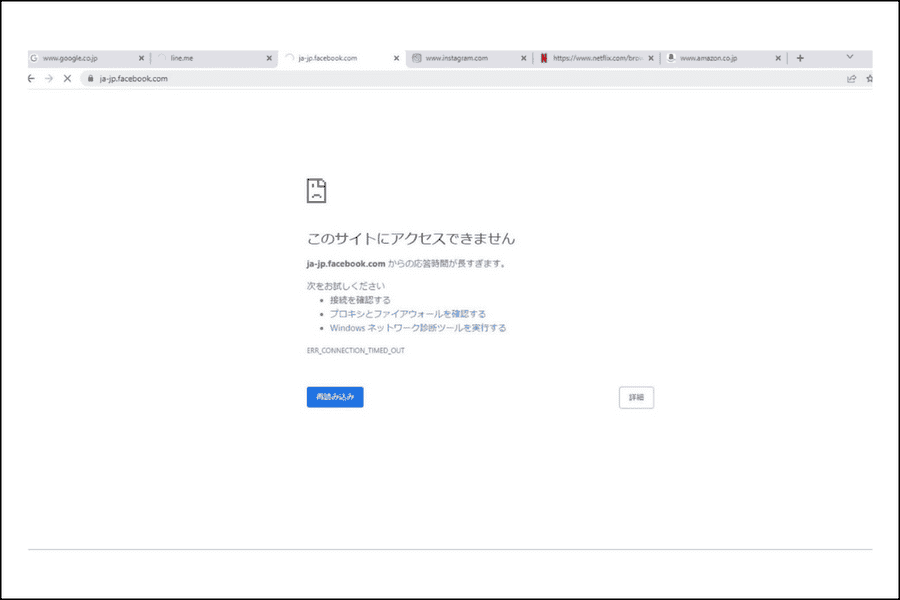Stop loading with the X button

[x=67, y=79]
